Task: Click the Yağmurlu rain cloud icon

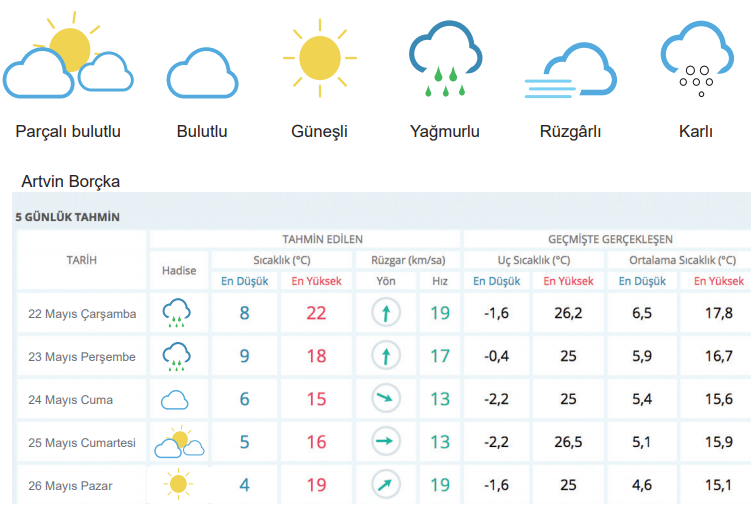Action: pos(445,62)
